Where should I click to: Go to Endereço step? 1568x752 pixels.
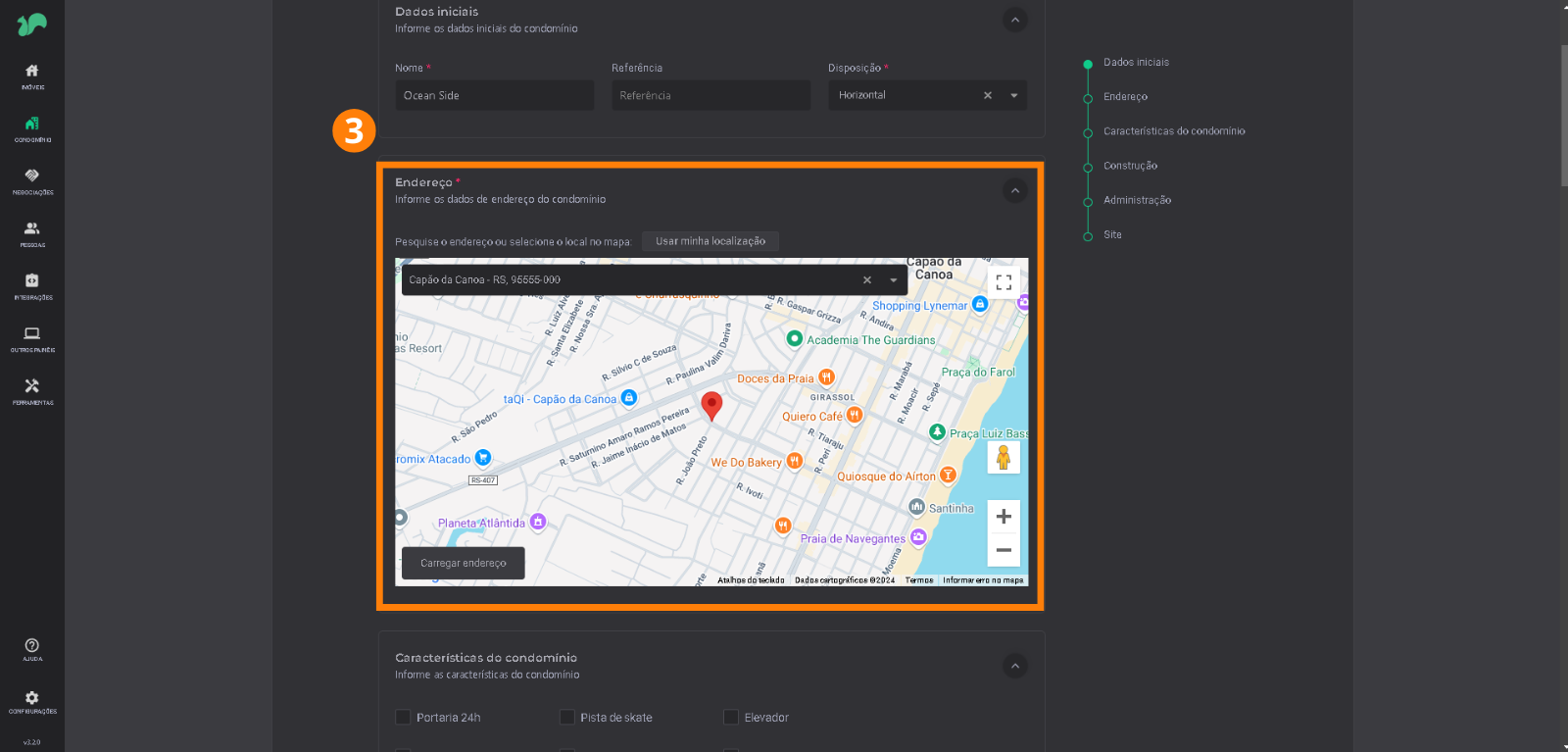(x=1125, y=96)
